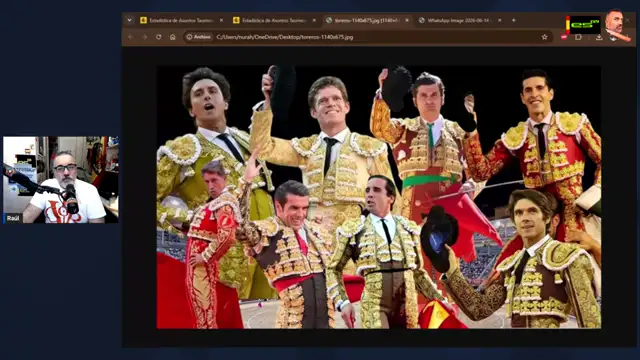640x360 pixels.
Task: Switch to second Estadística de Asuntos Taurinos tab
Action: coord(275,20)
